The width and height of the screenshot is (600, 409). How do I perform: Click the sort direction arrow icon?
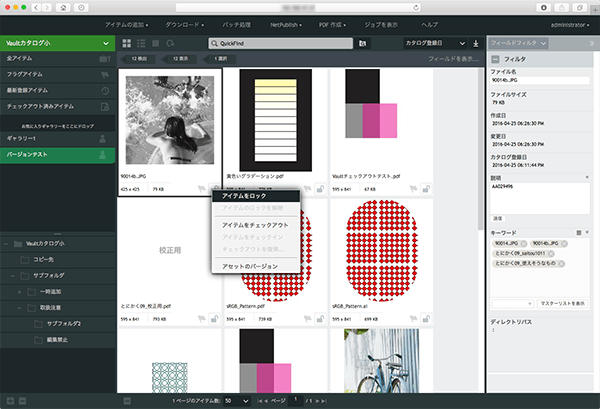(476, 44)
